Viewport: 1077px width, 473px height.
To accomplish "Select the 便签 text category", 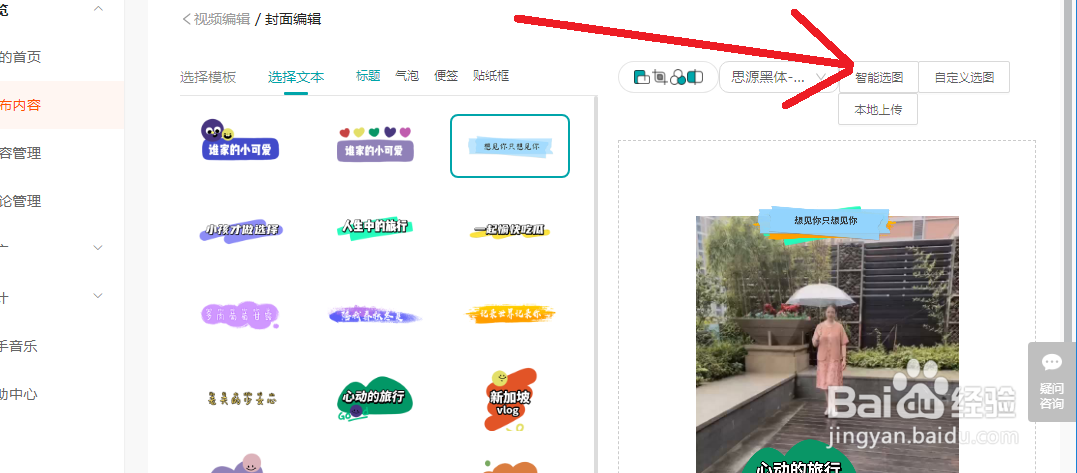I will click(x=446, y=76).
